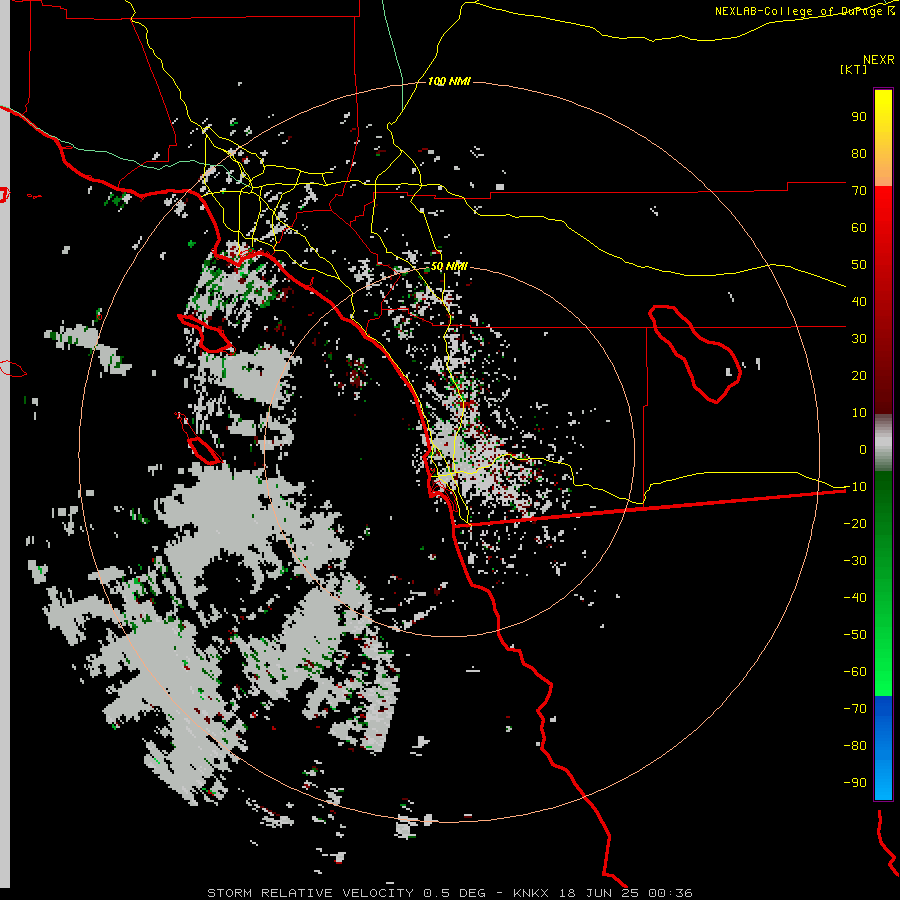
Task: Click the 0 value on the velocity scale
Action: (x=863, y=449)
